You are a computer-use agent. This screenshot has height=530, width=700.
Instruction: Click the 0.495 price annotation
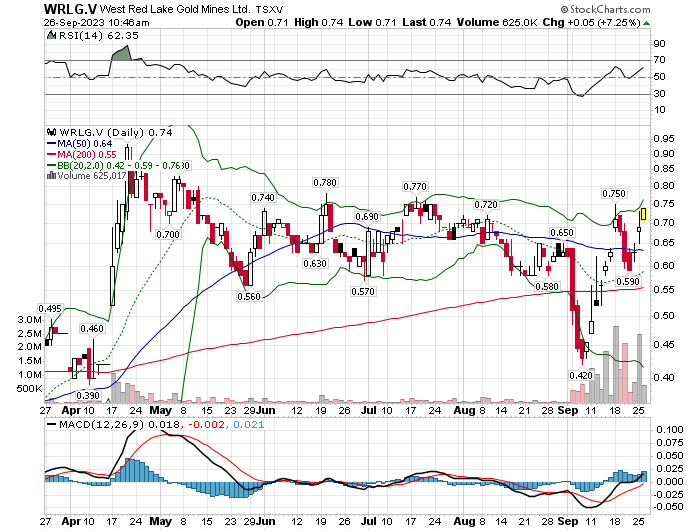tap(50, 309)
